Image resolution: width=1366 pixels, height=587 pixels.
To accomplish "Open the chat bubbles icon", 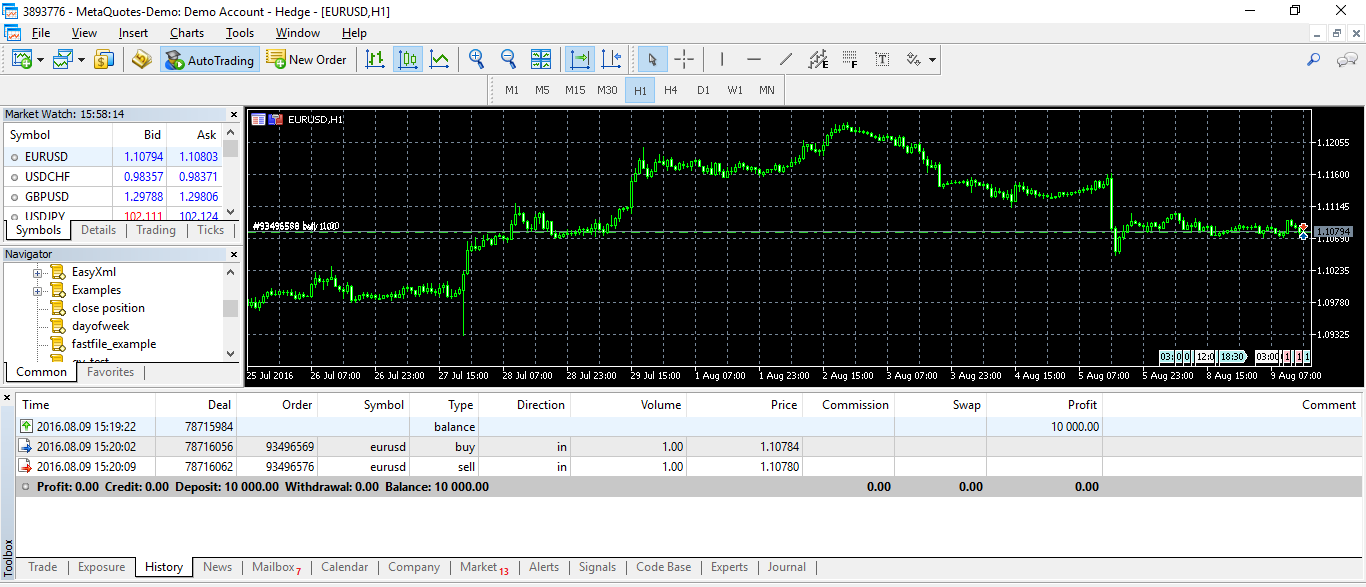I will coord(1347,60).
